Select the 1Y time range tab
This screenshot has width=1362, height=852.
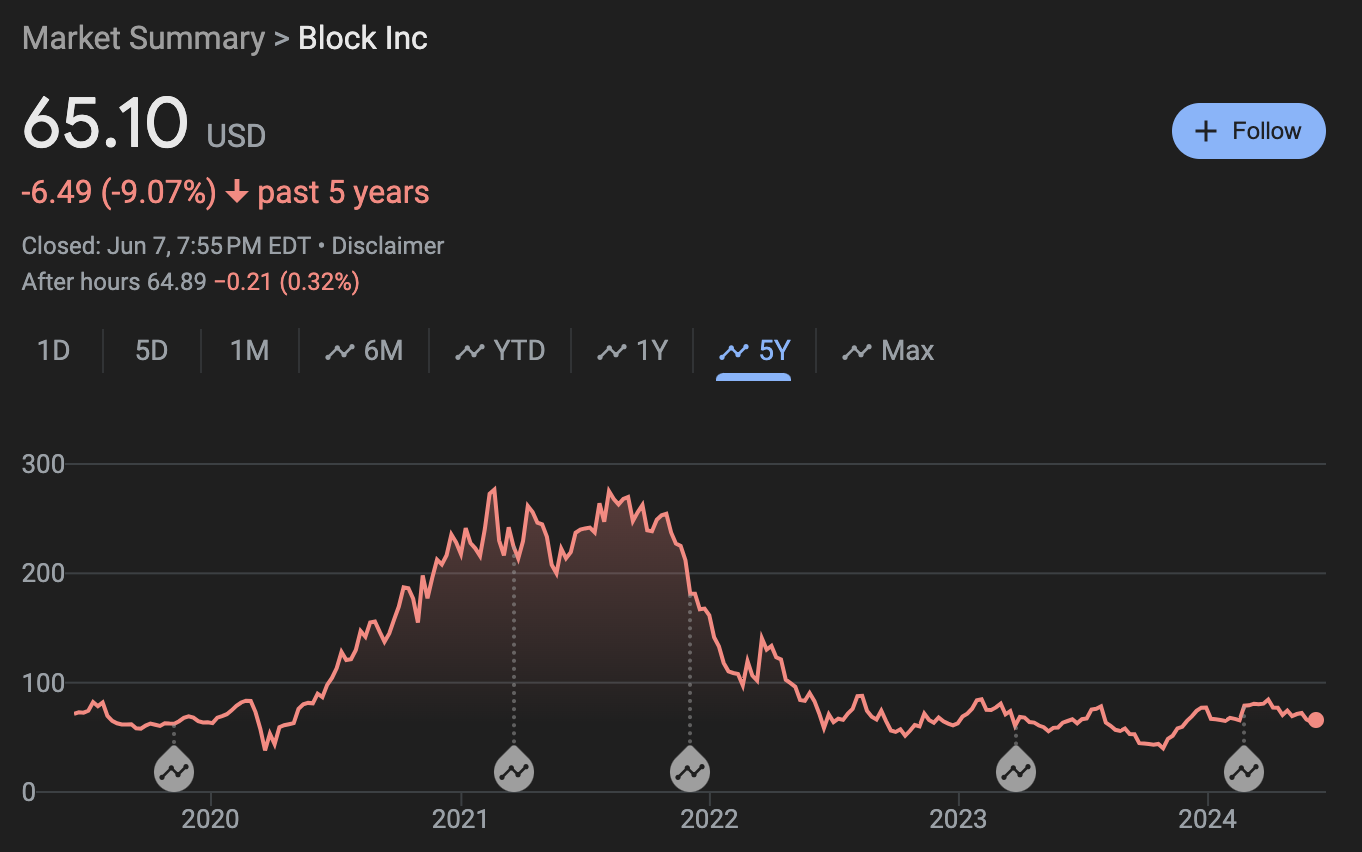(632, 351)
